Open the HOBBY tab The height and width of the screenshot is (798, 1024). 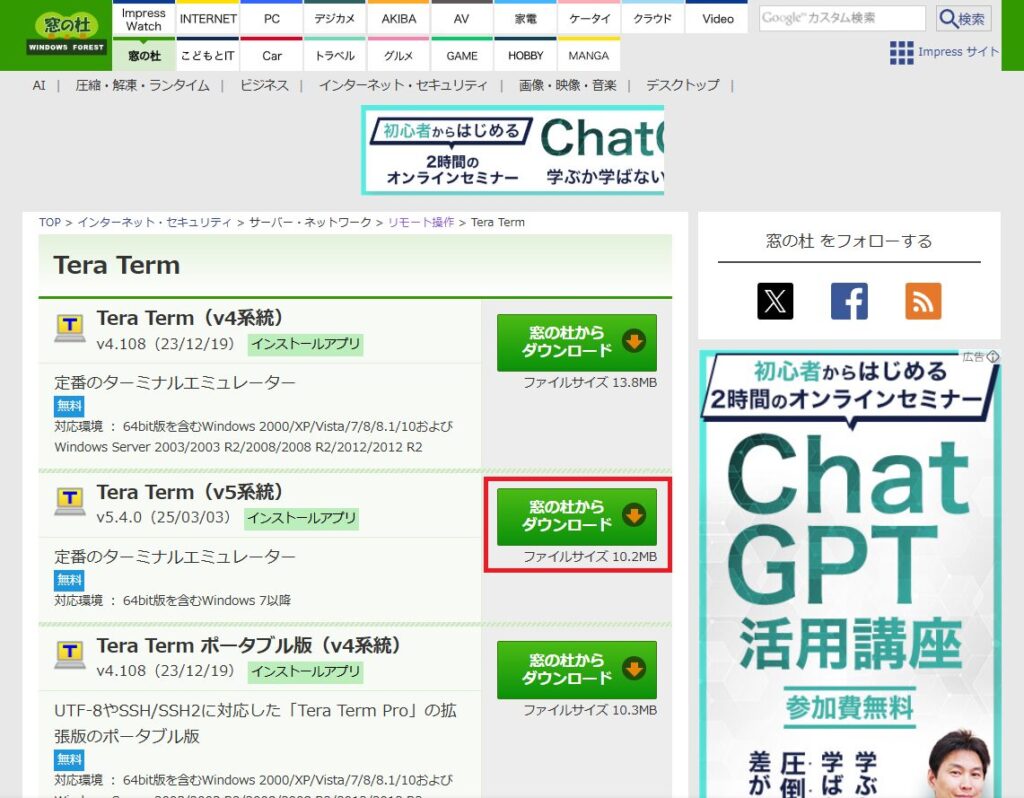point(525,55)
